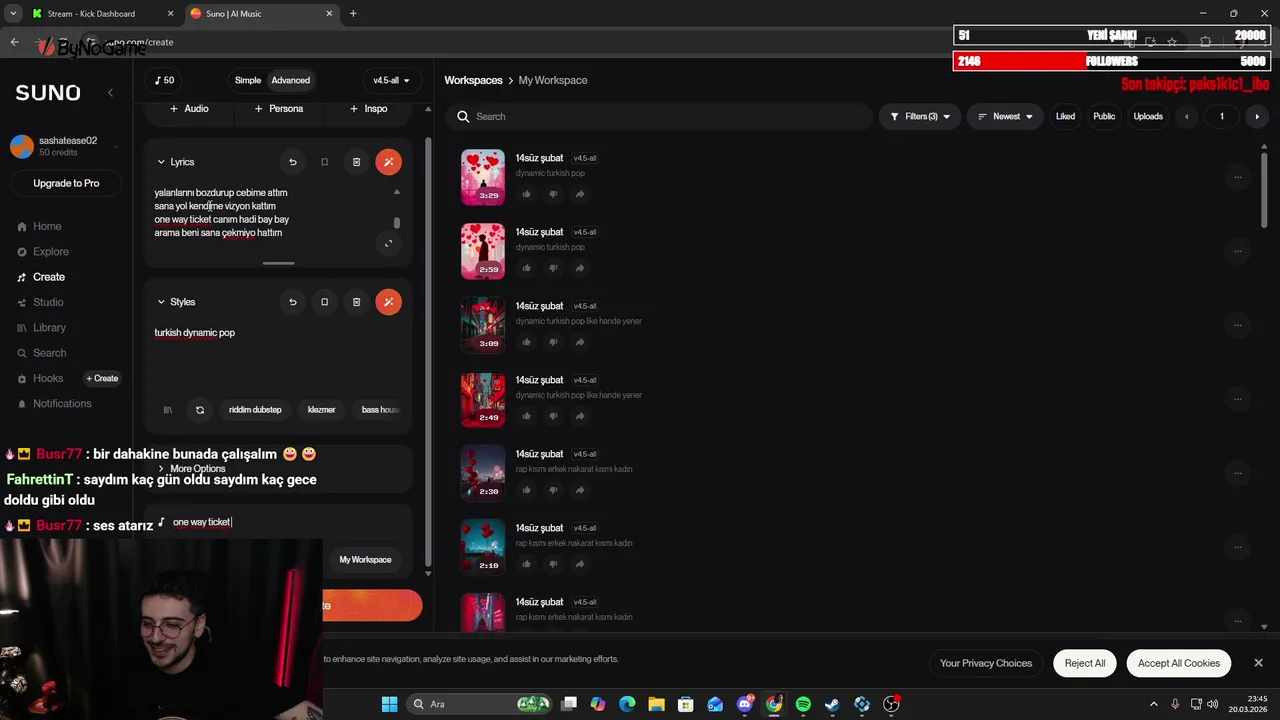Screen dimensions: 1280x720
Task: Go to the next page of songs
Action: pyautogui.click(x=1257, y=117)
